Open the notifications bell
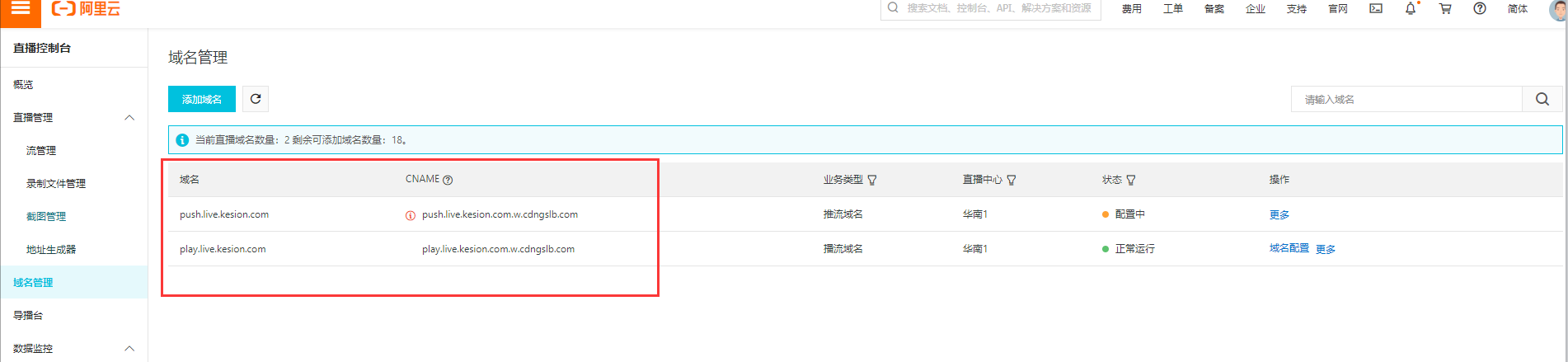 [x=1411, y=8]
